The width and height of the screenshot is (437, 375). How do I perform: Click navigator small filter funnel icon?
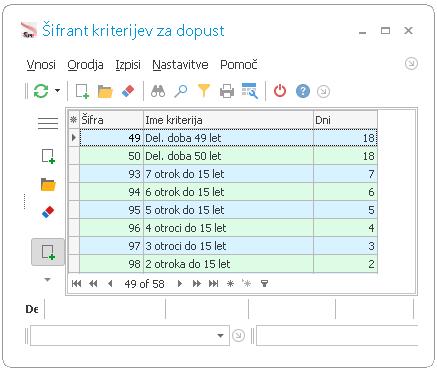[264, 284]
